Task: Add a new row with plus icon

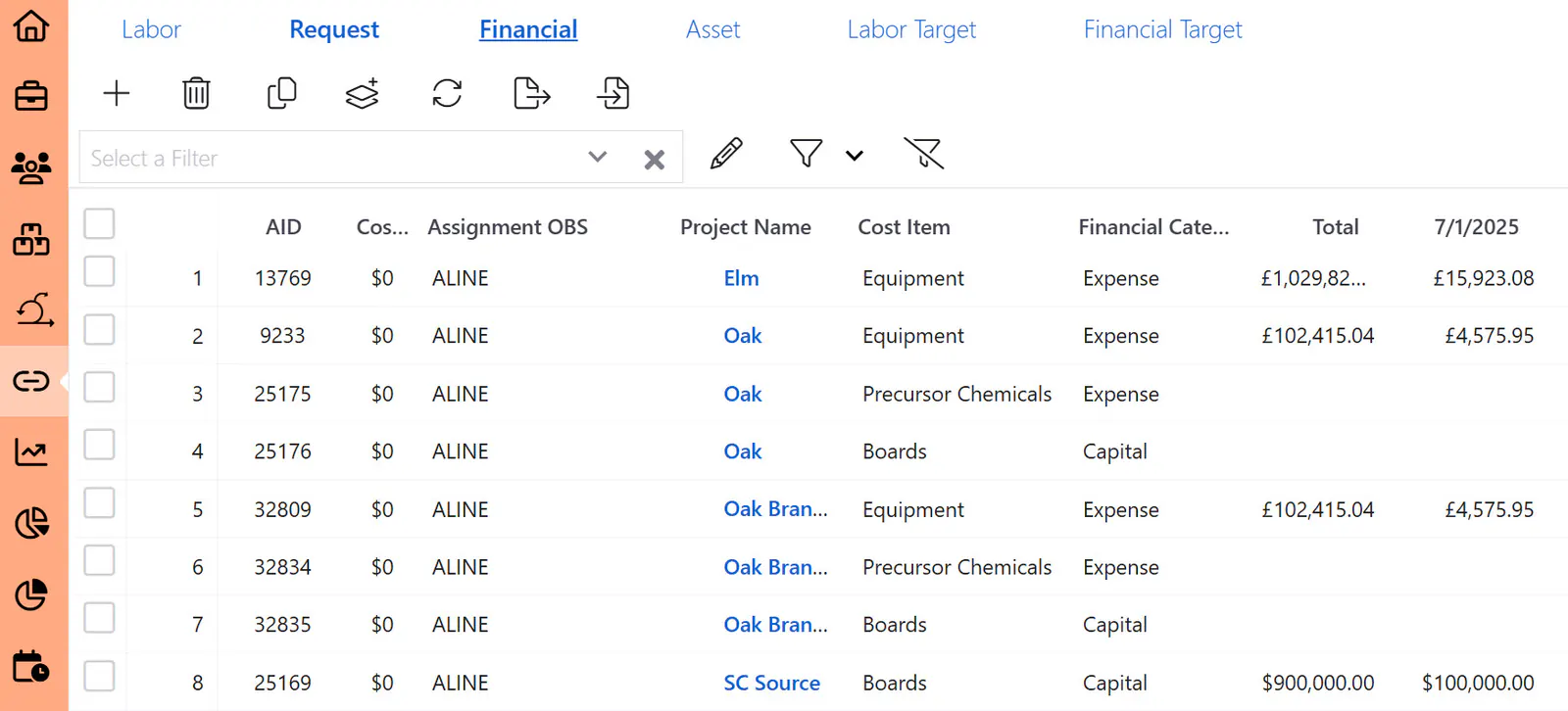Action: [117, 93]
